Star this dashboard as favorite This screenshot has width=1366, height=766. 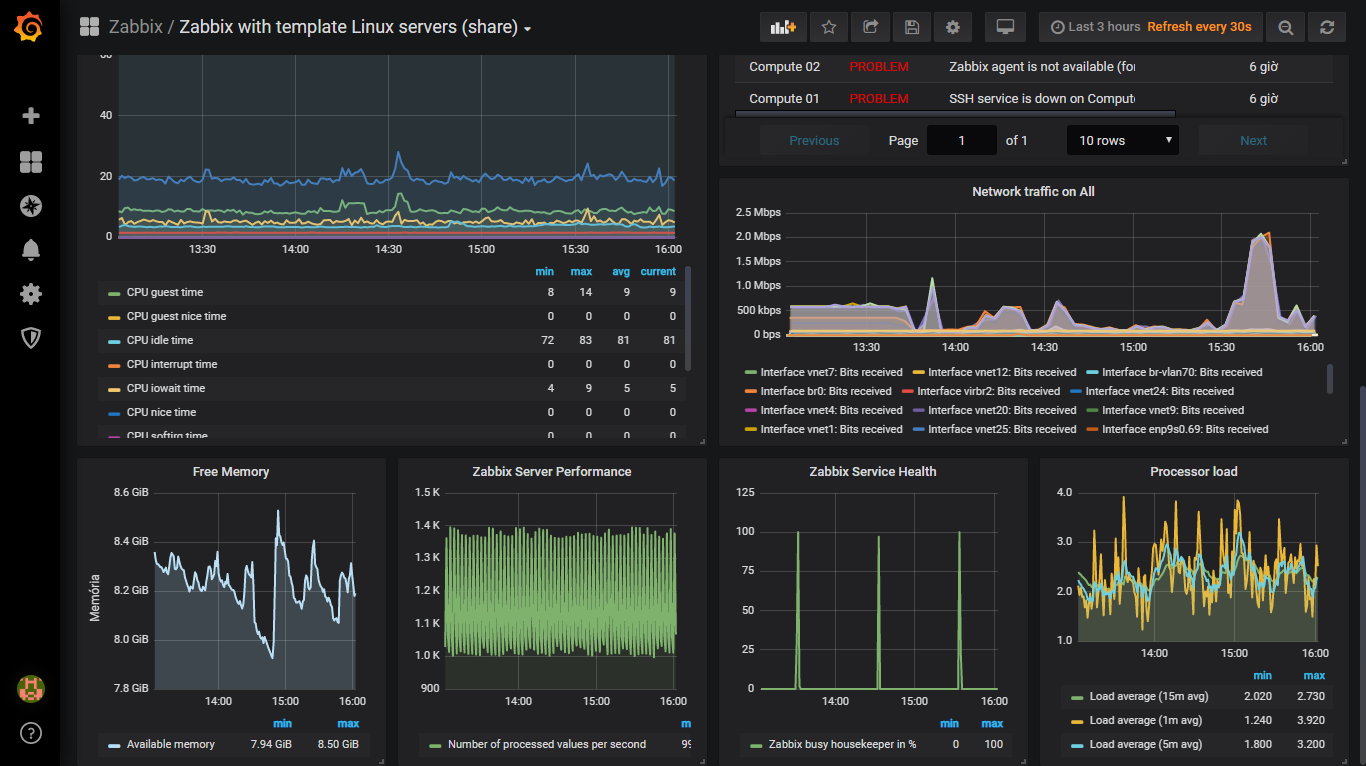(x=829, y=27)
